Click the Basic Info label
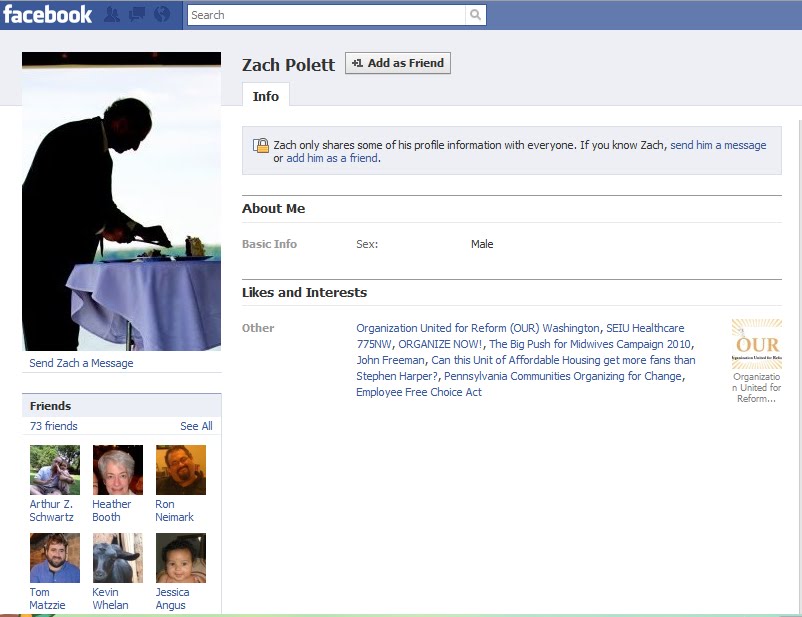 (x=269, y=244)
